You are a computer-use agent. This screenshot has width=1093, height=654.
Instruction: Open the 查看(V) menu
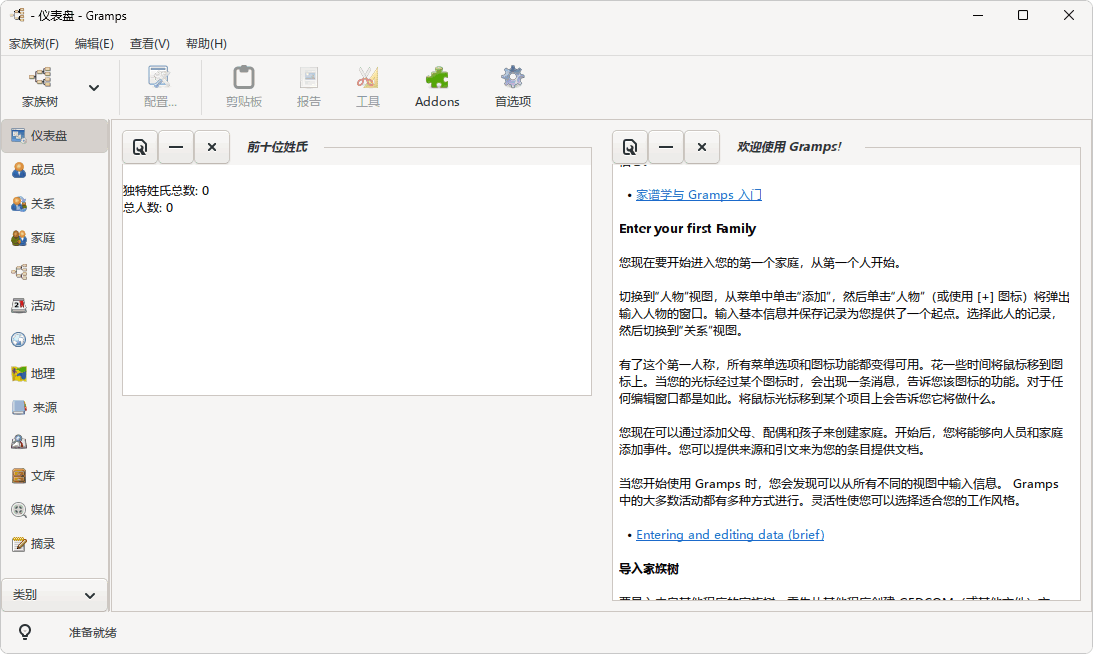[149, 43]
